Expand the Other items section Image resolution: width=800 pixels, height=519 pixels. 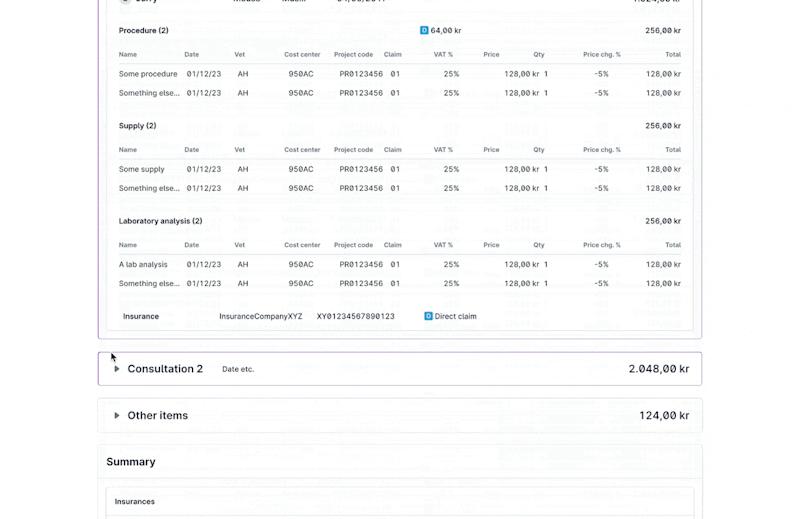click(116, 415)
